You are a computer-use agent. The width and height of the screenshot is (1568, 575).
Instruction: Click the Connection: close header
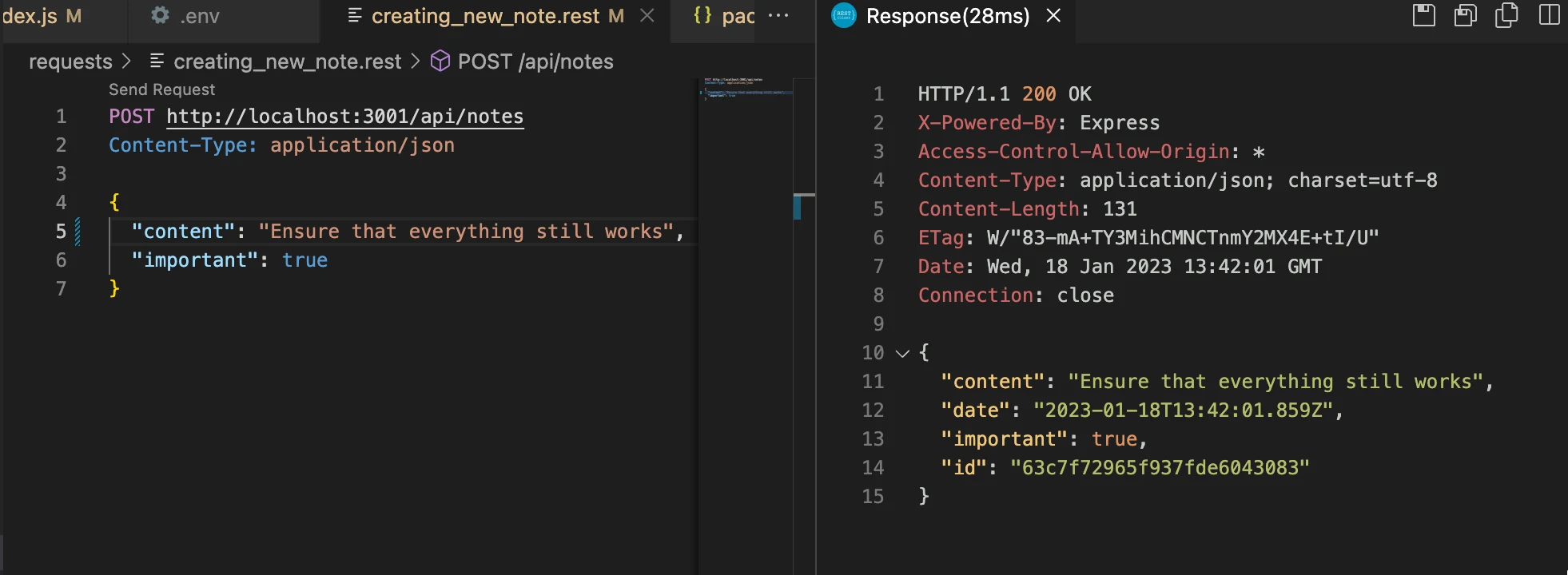click(1016, 295)
